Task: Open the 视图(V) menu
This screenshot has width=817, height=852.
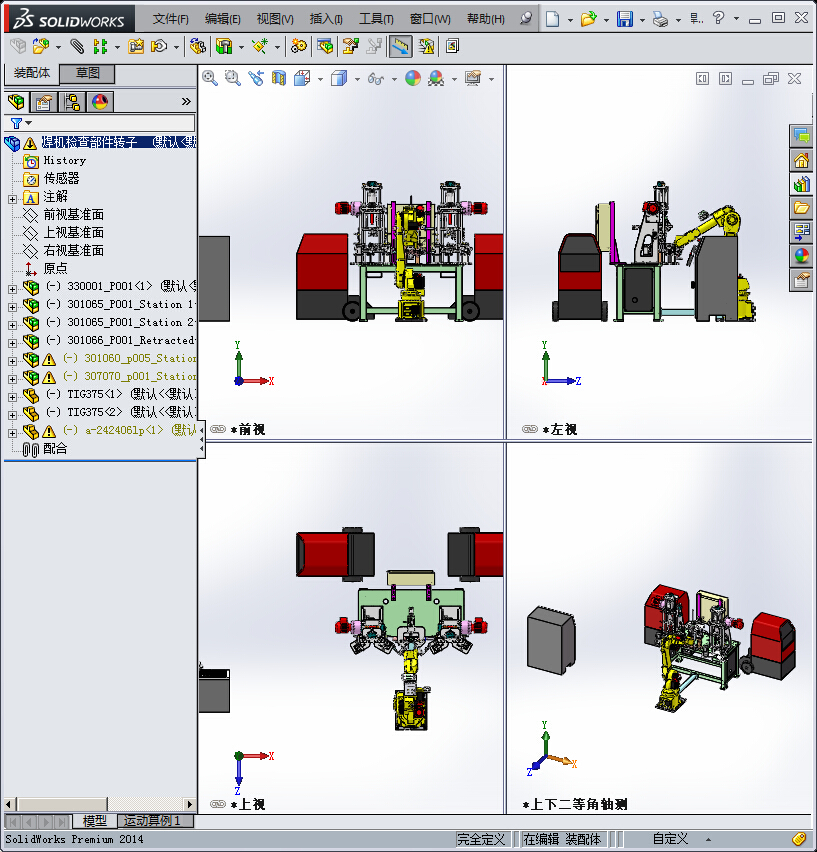Action: [x=275, y=19]
